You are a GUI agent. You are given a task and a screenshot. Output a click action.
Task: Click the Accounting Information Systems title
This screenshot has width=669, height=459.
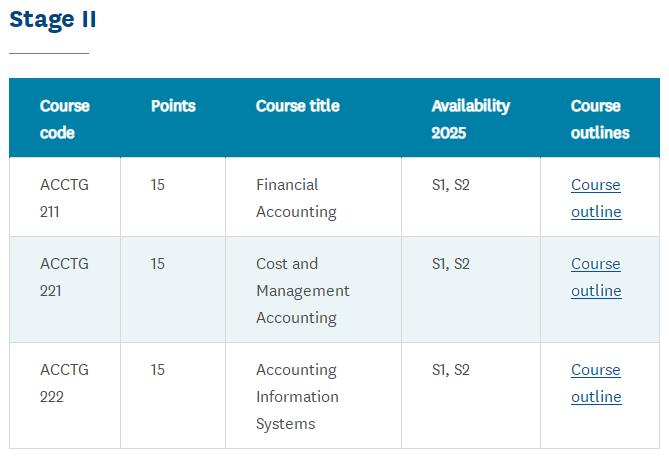pyautogui.click(x=297, y=396)
